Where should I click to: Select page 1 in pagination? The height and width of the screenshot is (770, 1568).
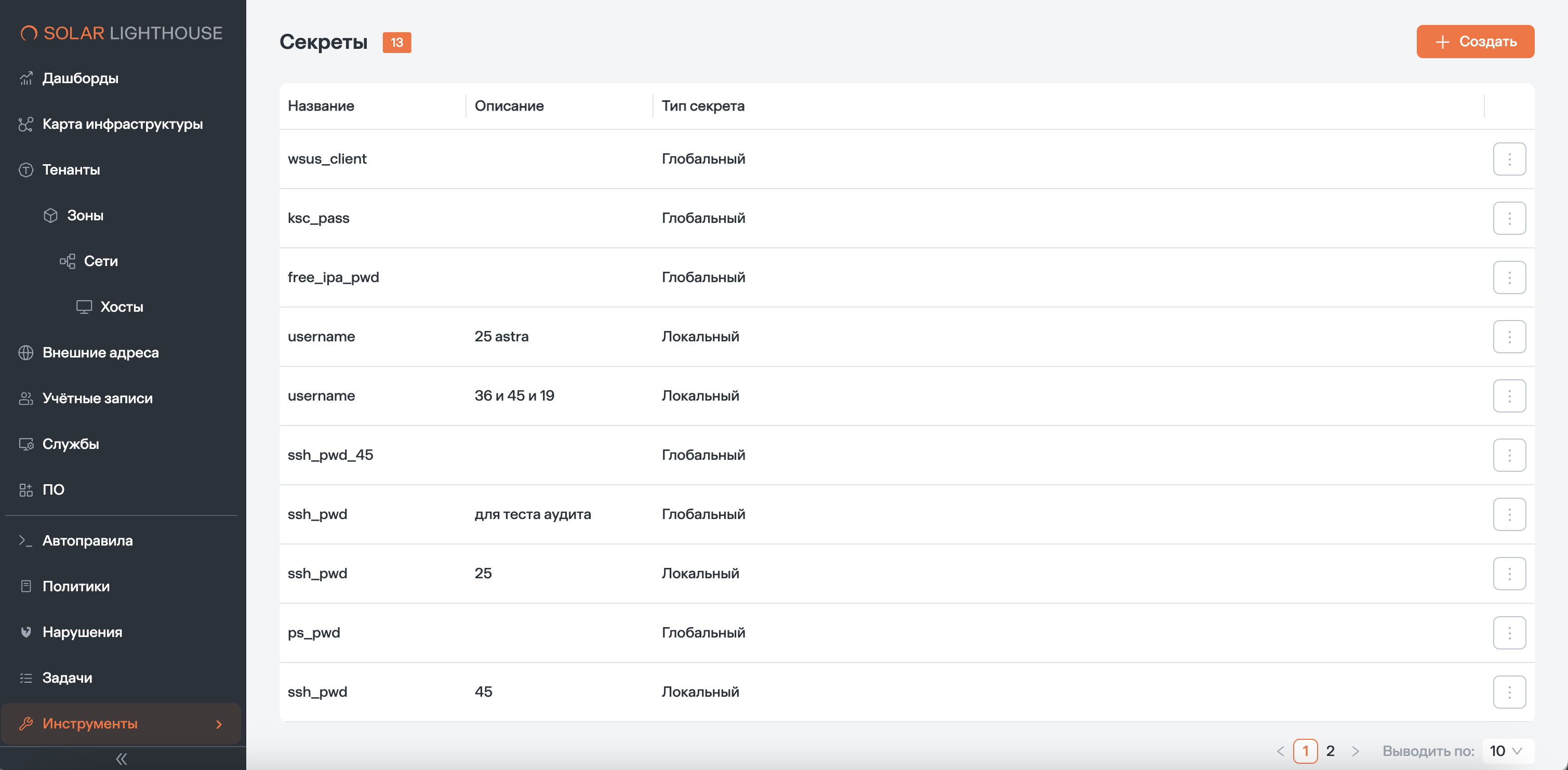(x=1305, y=751)
